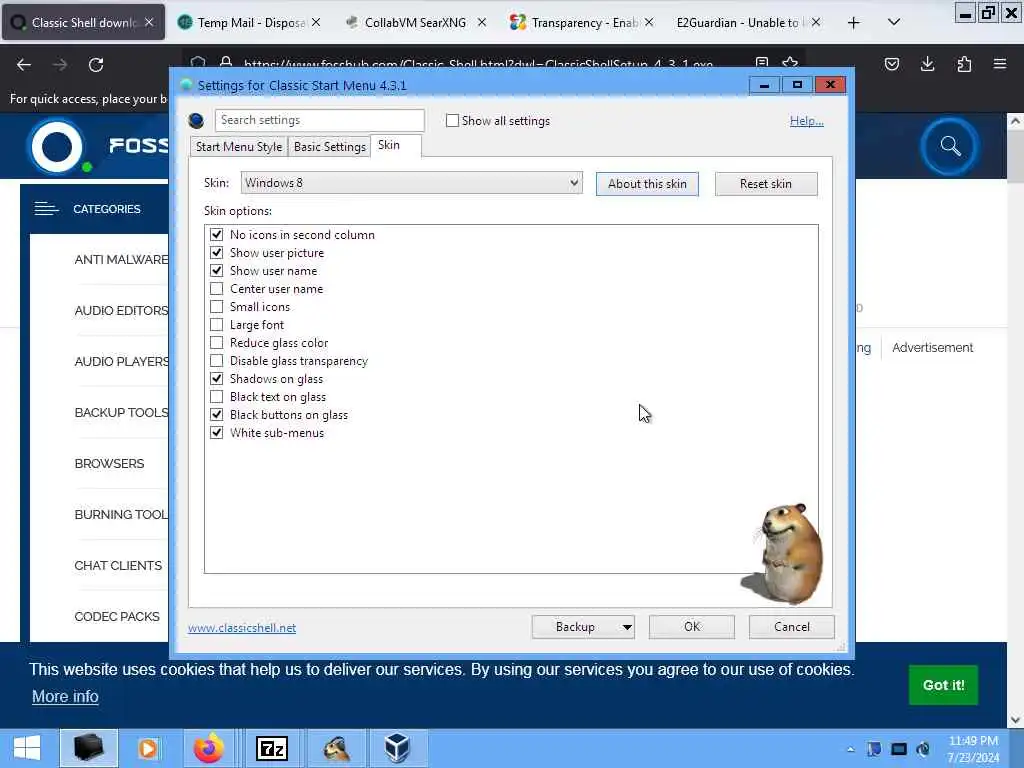Switch to Temp Mail browser tab
Viewport: 1024px width, 768px height.
click(250, 22)
